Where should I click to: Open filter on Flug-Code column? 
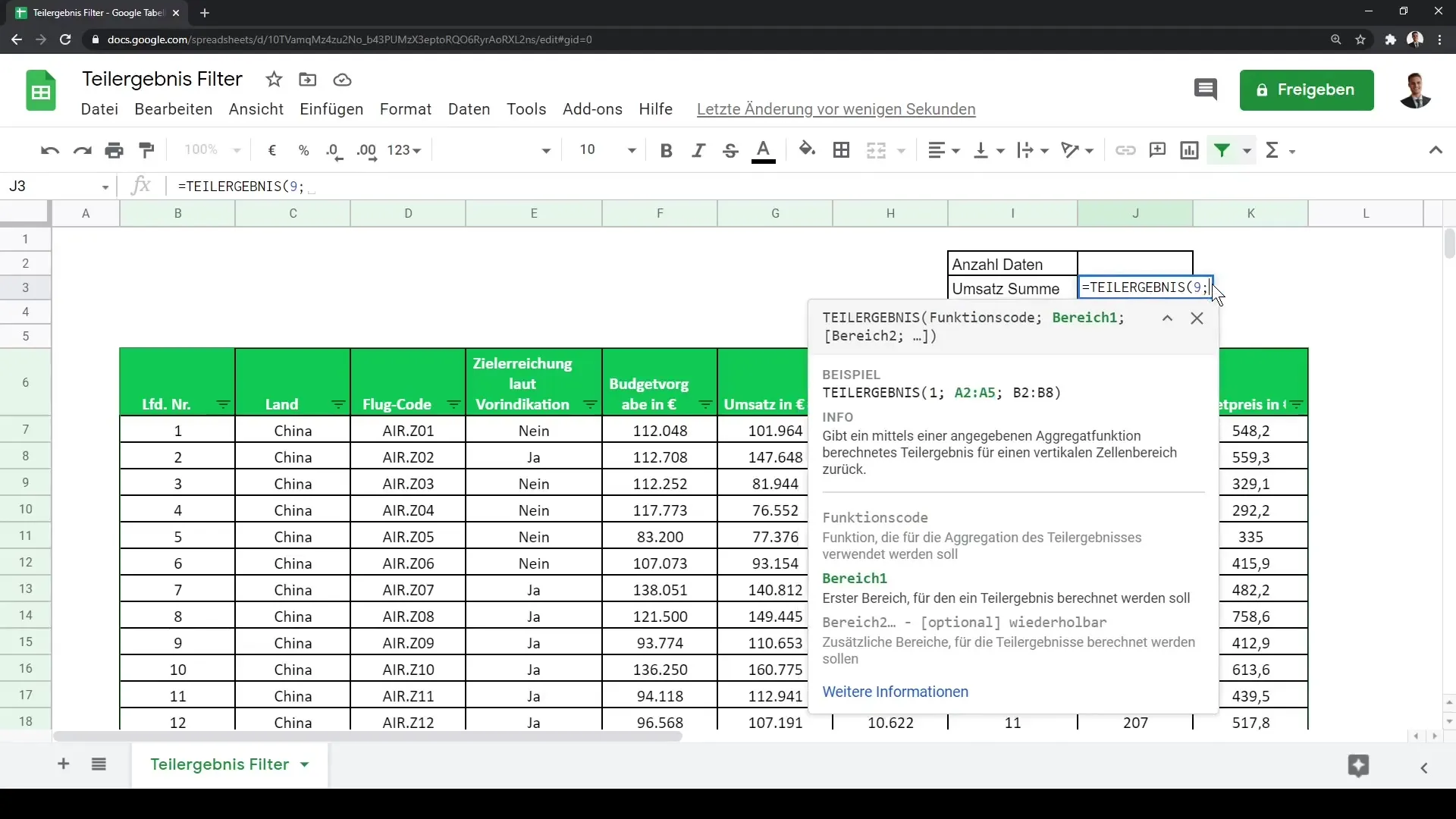[453, 405]
